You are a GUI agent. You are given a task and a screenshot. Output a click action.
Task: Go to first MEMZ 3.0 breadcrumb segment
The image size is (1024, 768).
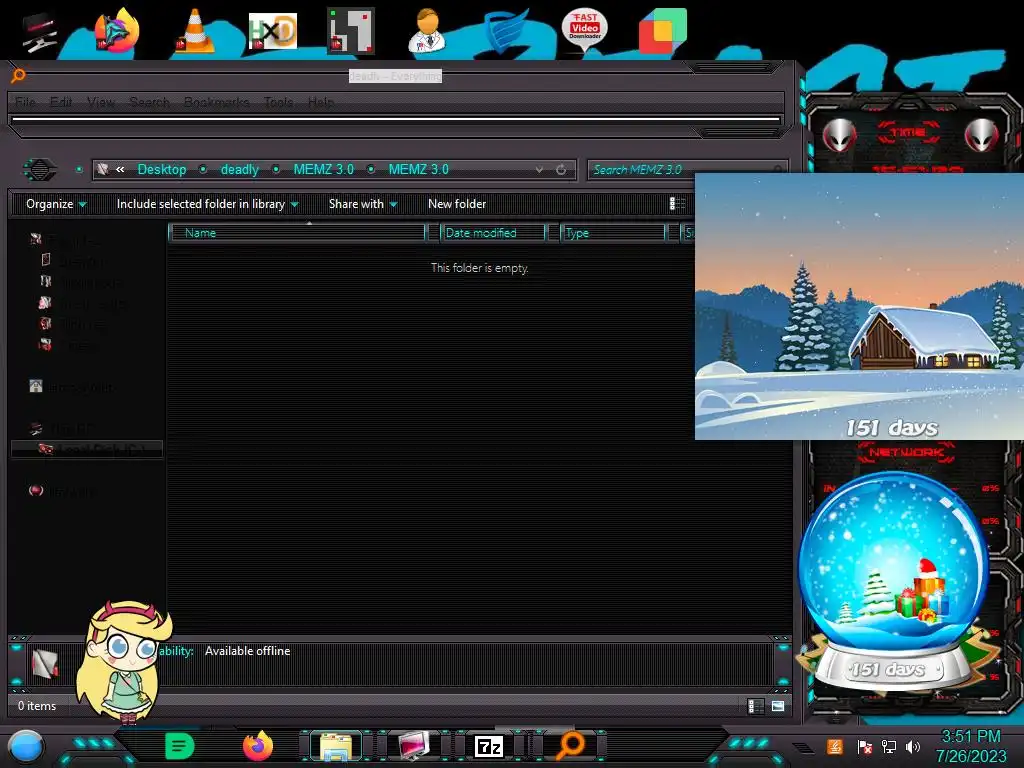pyautogui.click(x=323, y=169)
